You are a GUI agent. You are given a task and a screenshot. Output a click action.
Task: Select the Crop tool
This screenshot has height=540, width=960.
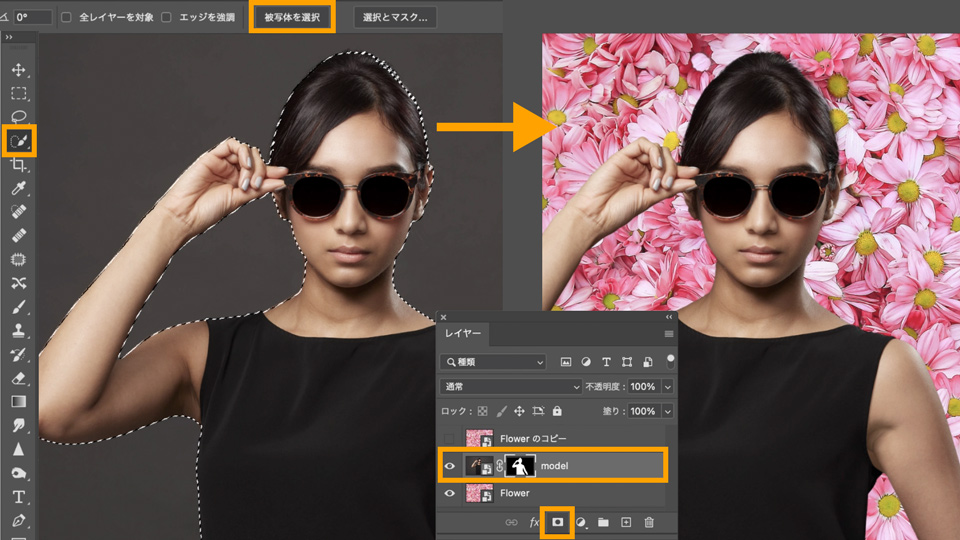(18, 165)
